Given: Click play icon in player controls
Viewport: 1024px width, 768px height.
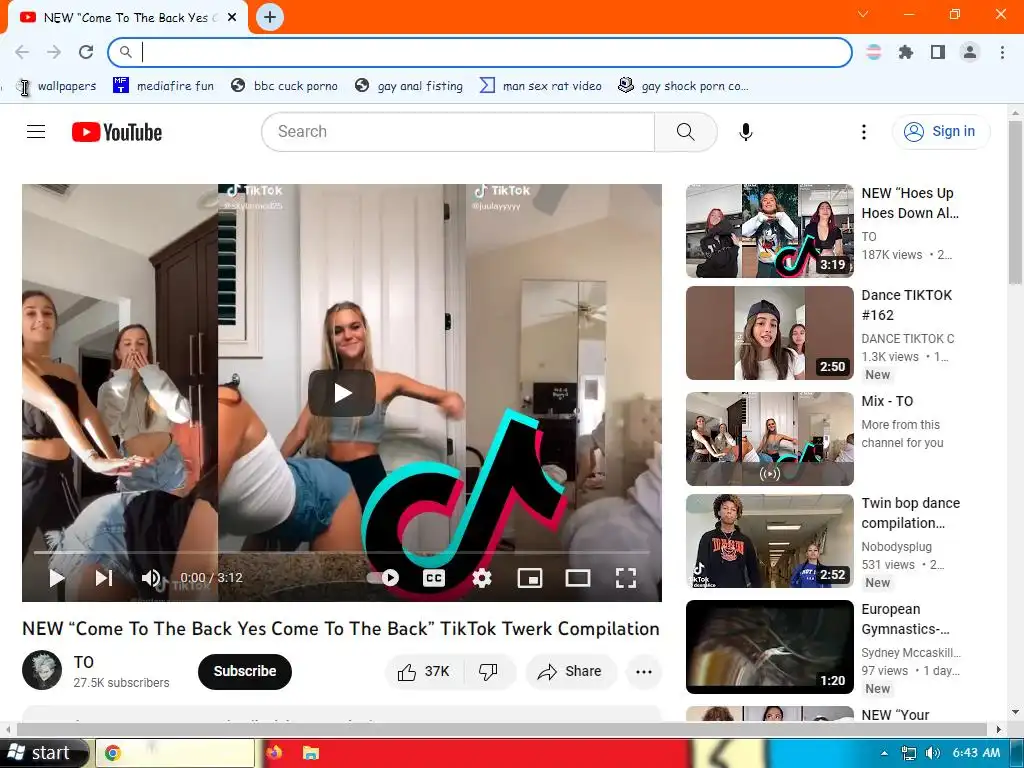Looking at the screenshot, I should click(57, 578).
